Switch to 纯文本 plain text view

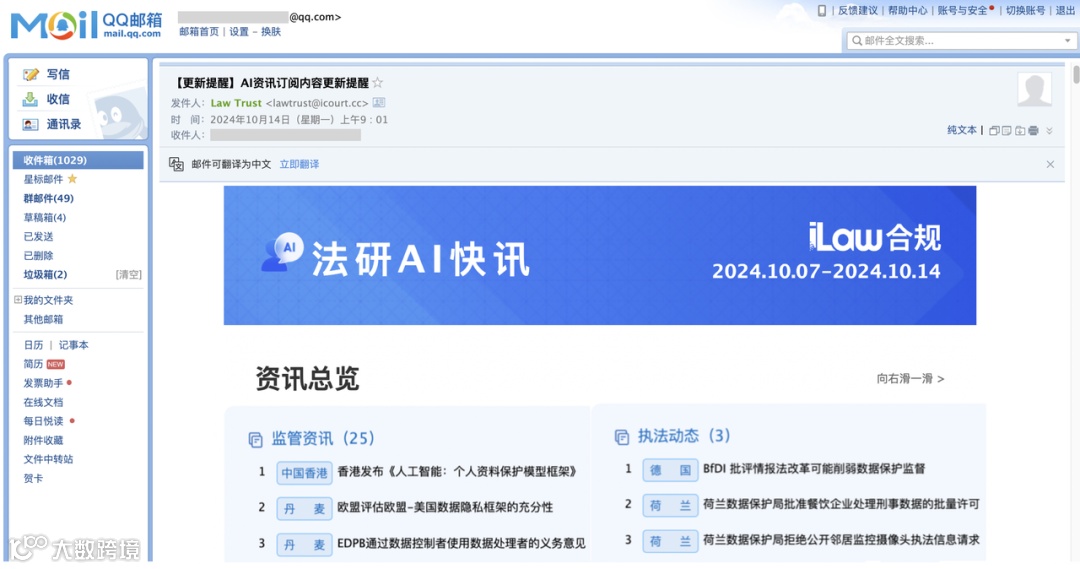962,130
